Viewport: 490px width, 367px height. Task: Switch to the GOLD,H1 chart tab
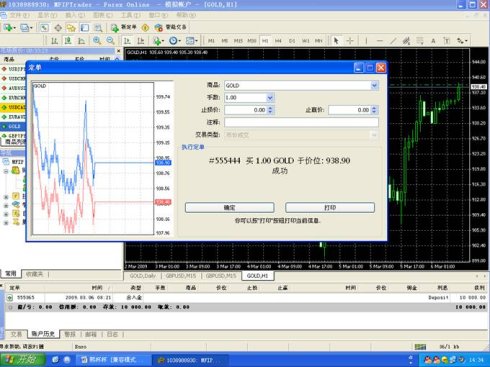coord(257,276)
